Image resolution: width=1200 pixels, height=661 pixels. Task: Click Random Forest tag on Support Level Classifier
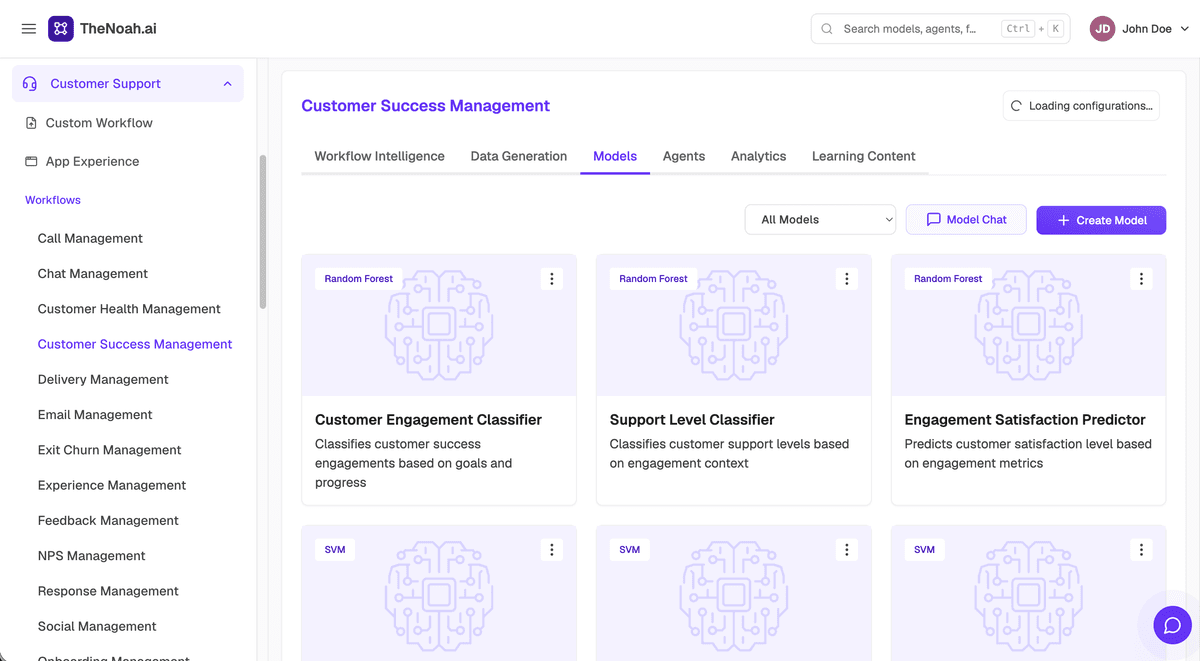pyautogui.click(x=653, y=279)
